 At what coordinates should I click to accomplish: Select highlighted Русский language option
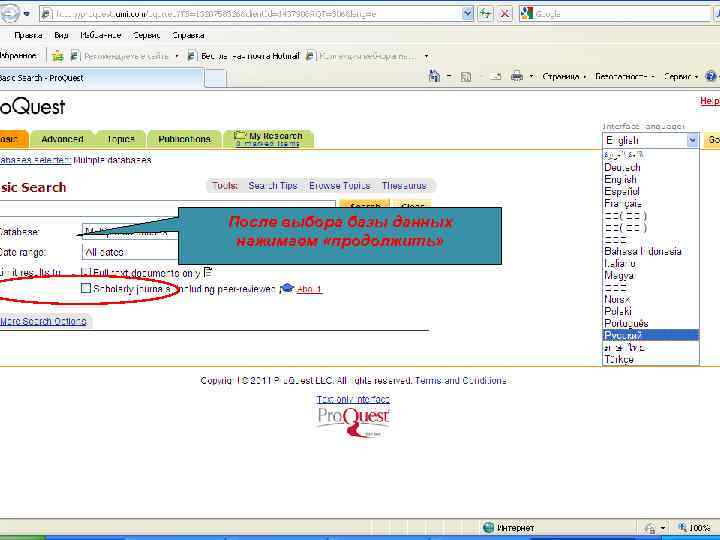(x=651, y=335)
